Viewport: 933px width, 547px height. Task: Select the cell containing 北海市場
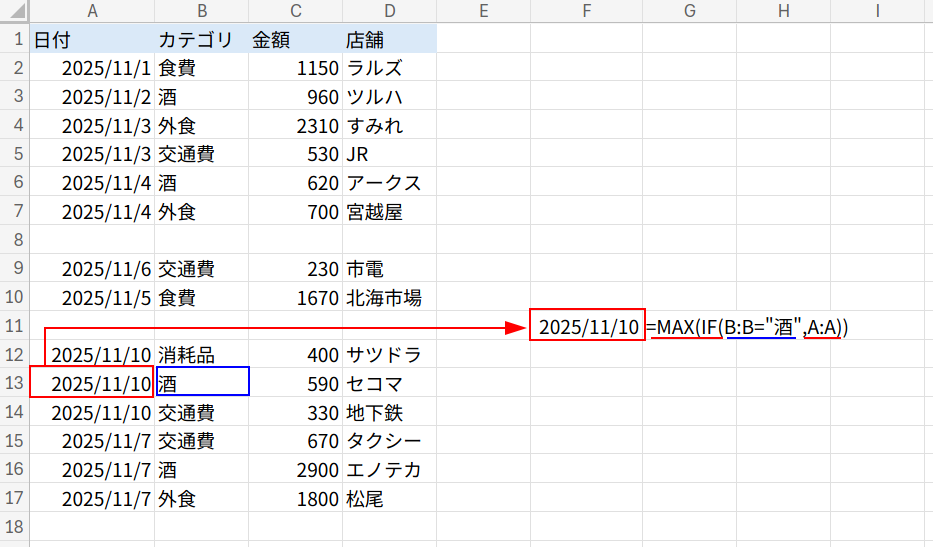(389, 298)
